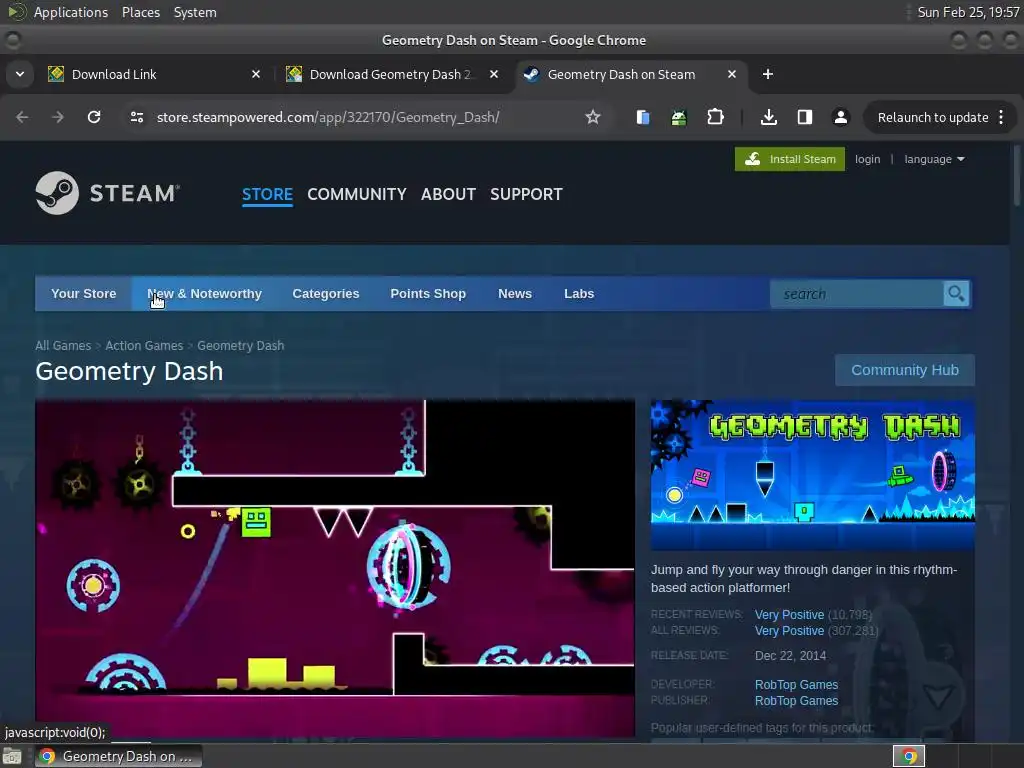The image size is (1024, 768).
Task: Bookmark this page with the star icon
Action: 592,117
